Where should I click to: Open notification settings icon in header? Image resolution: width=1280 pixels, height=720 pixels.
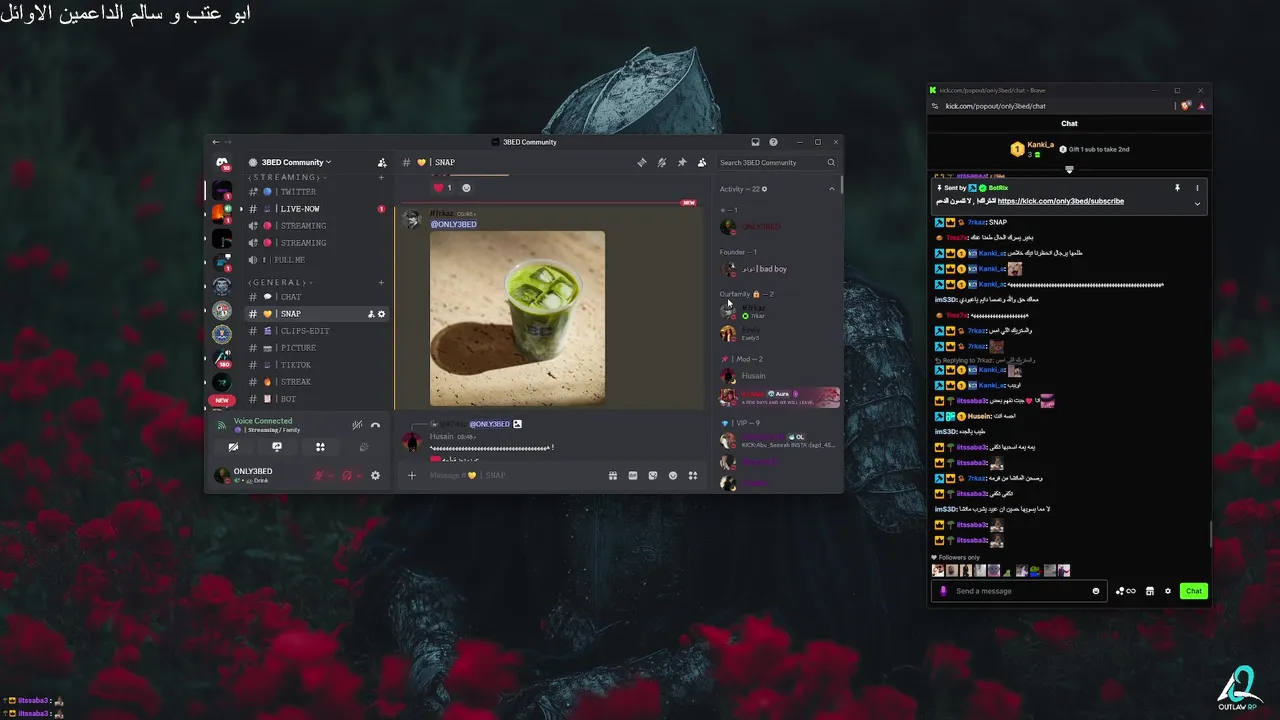[x=662, y=162]
